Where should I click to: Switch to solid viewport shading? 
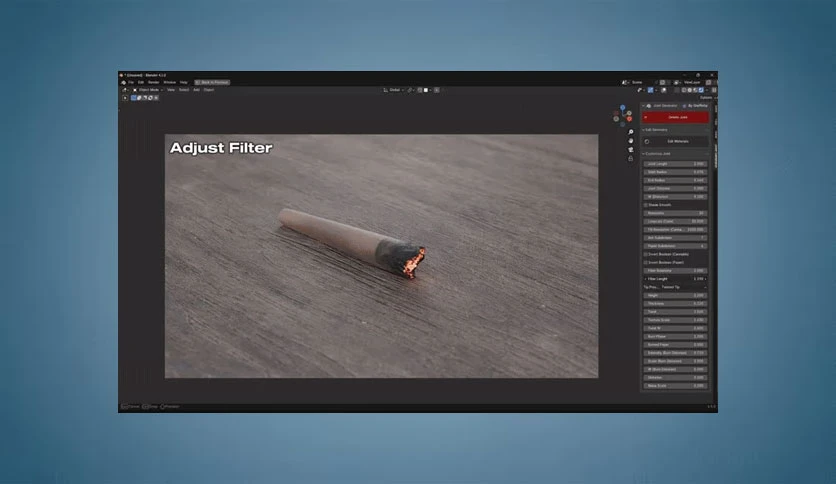click(690, 90)
